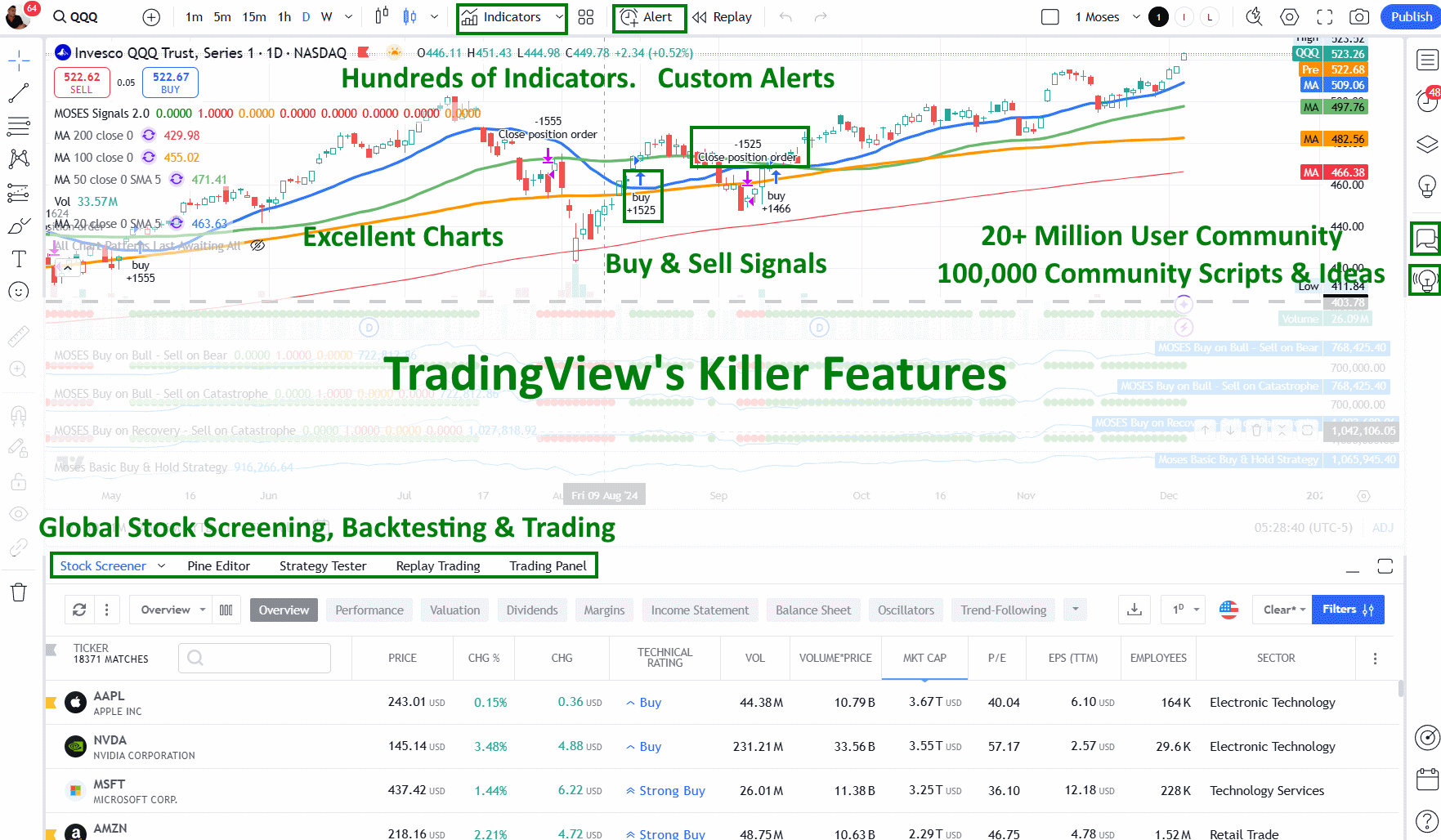
Task: Open the layout setup grid icon
Action: pos(586,17)
